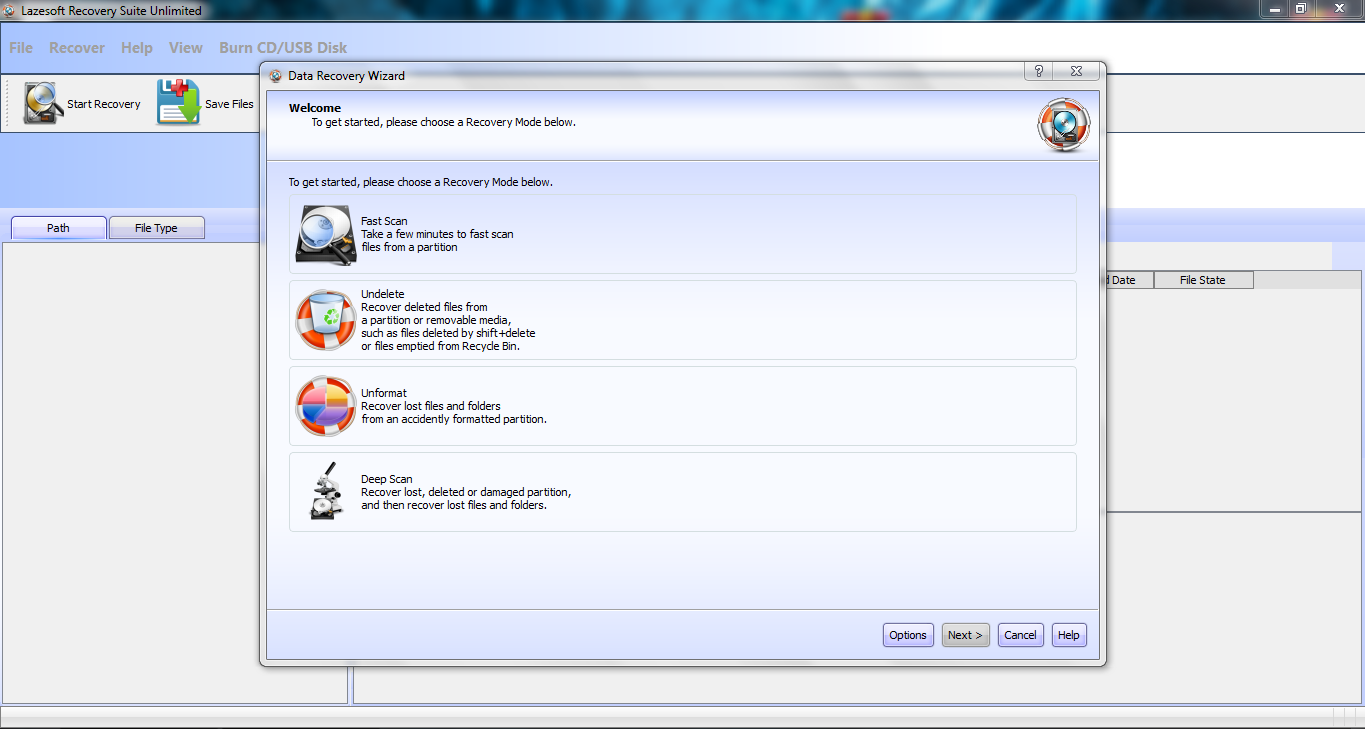Switch to the Path tab

pos(59,228)
